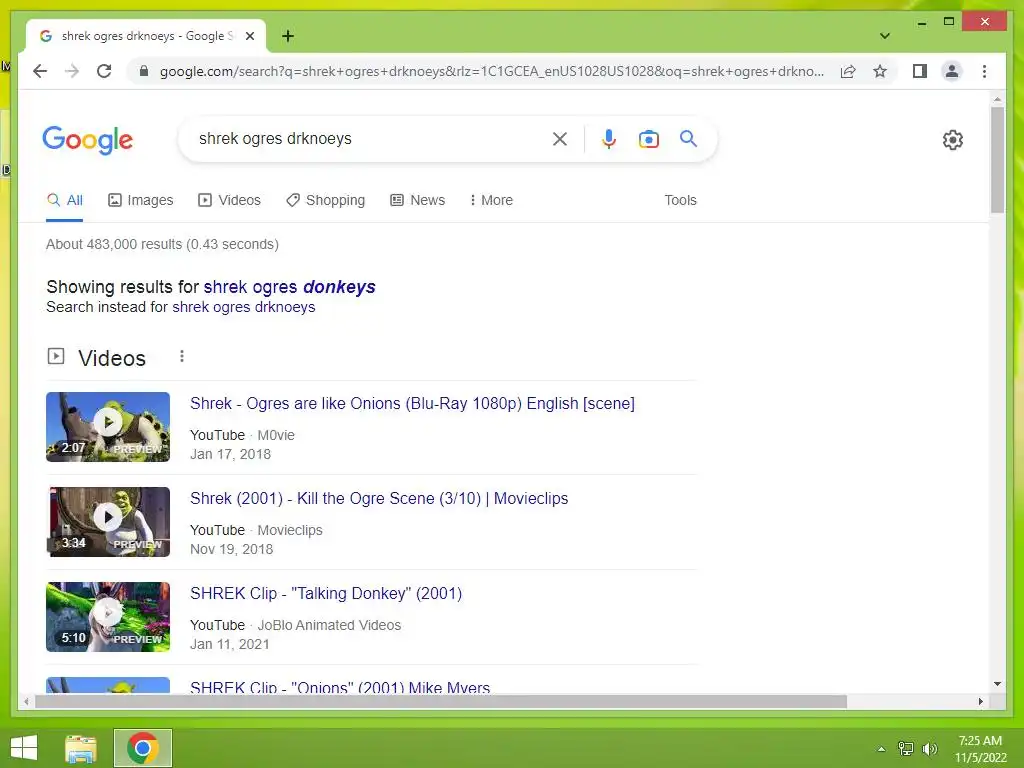
Task: Expand the More search filters
Action: (x=491, y=200)
